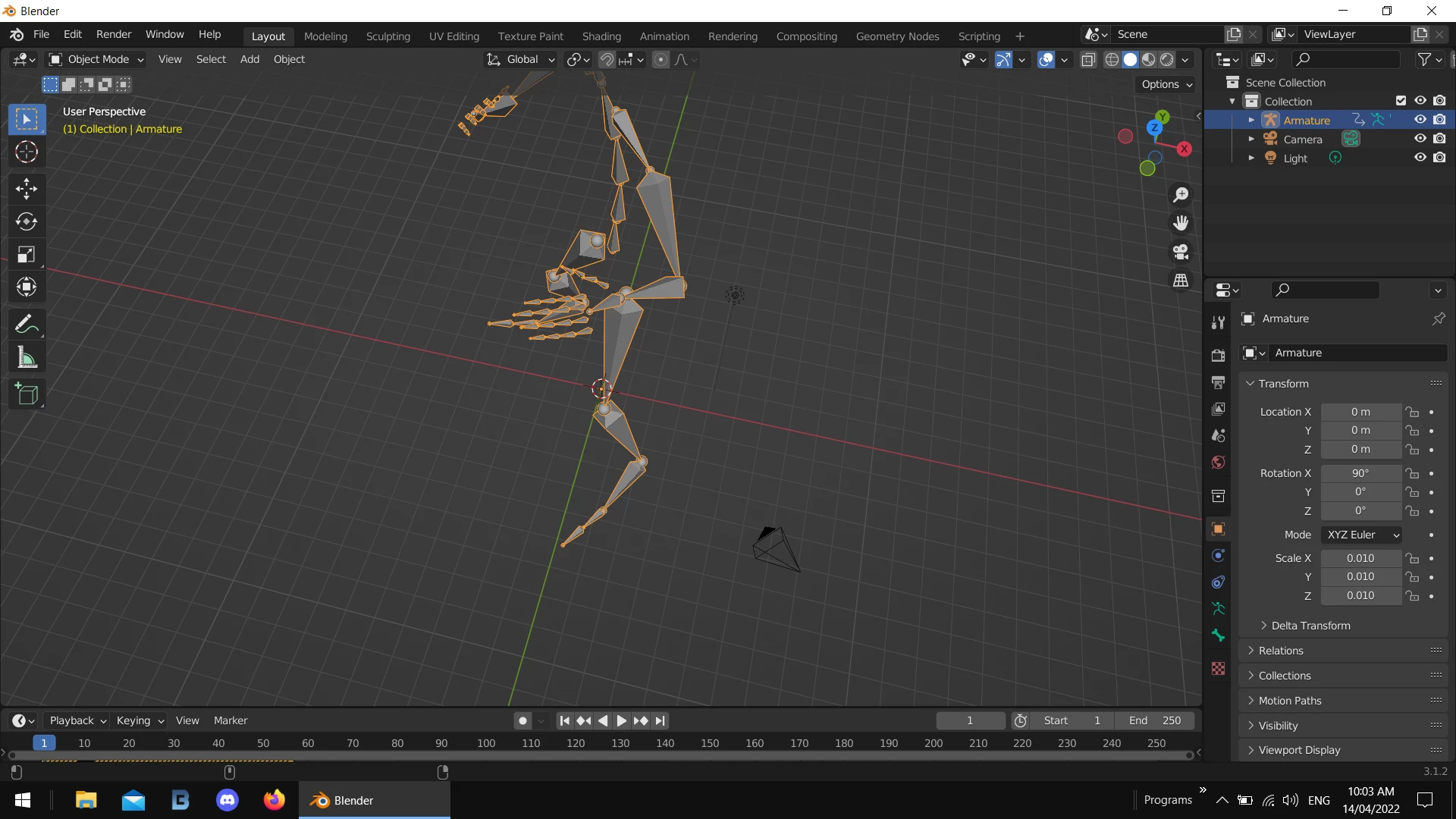The image size is (1456, 819).
Task: Hide the Camera object in outliner
Action: tap(1420, 139)
